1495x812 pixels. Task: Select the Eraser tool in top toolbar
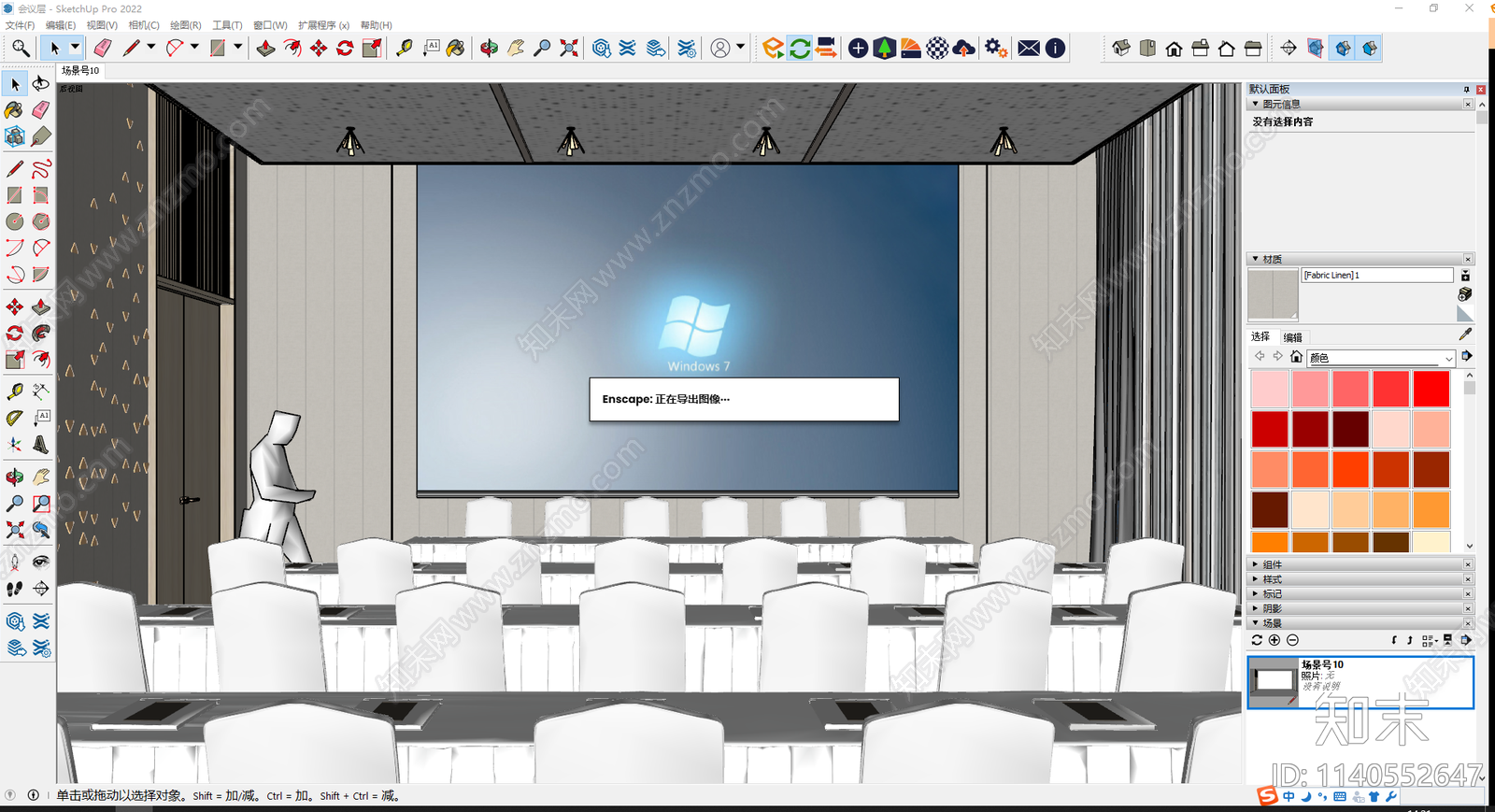(x=103, y=48)
